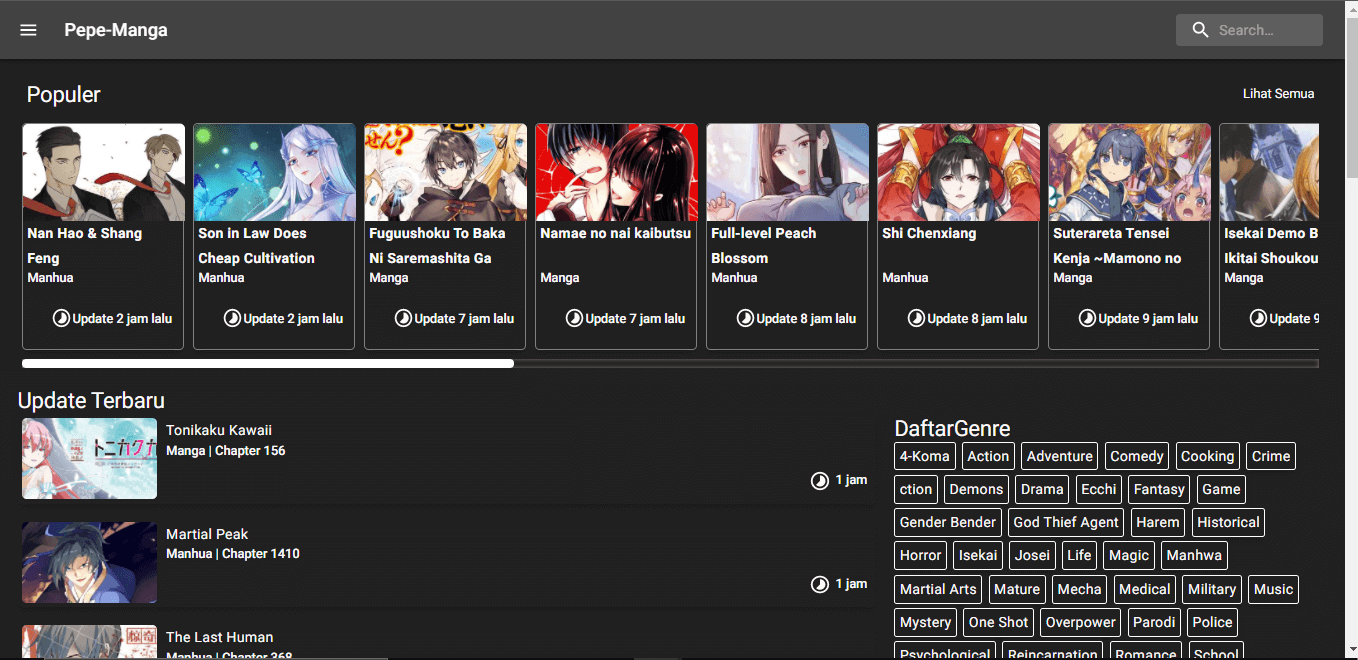
Task: Pick the Fantasy genre tag
Action: 1159,489
